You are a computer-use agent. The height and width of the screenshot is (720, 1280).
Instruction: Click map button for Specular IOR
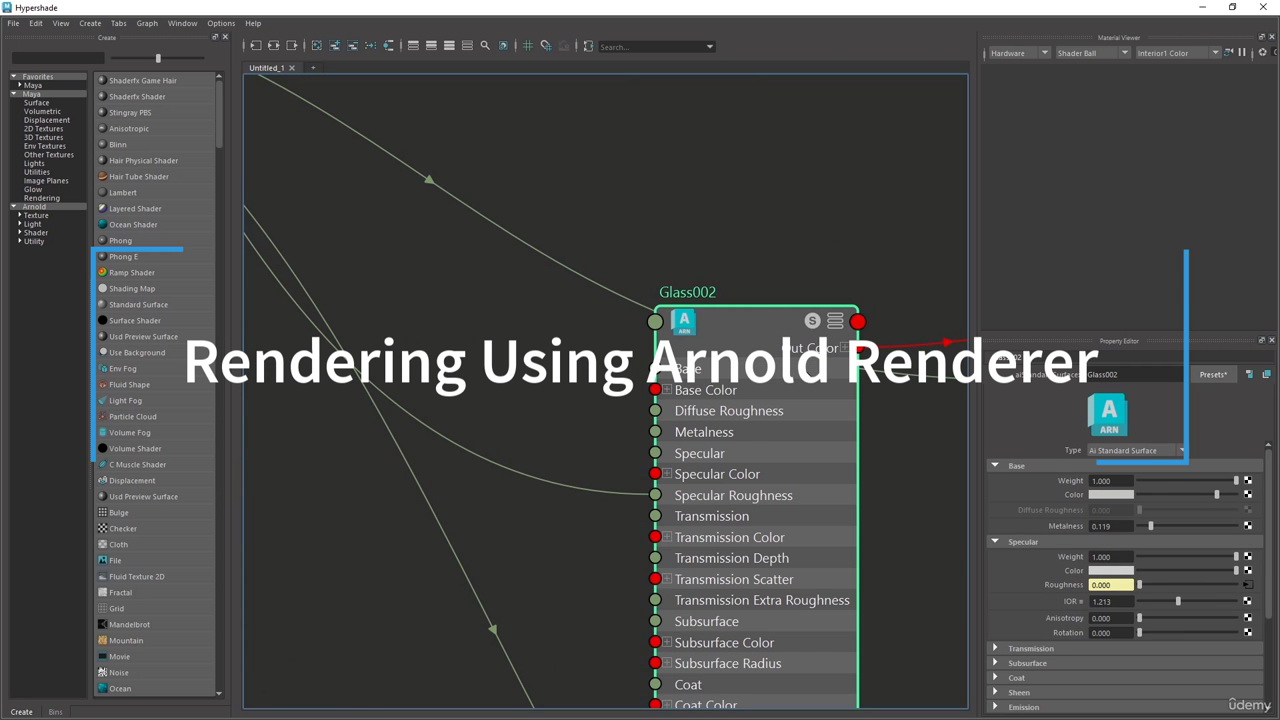pyautogui.click(x=1248, y=602)
